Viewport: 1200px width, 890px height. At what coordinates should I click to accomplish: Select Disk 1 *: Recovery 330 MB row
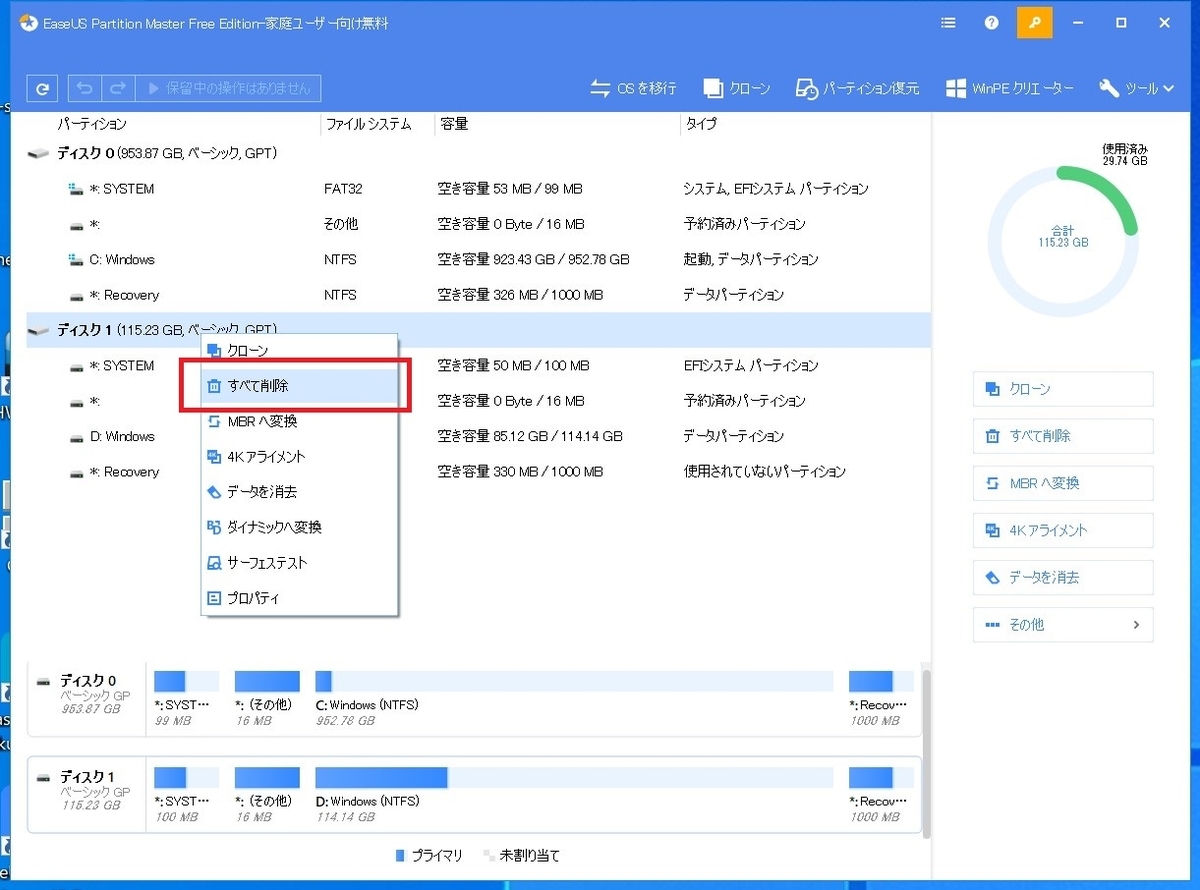(478, 472)
